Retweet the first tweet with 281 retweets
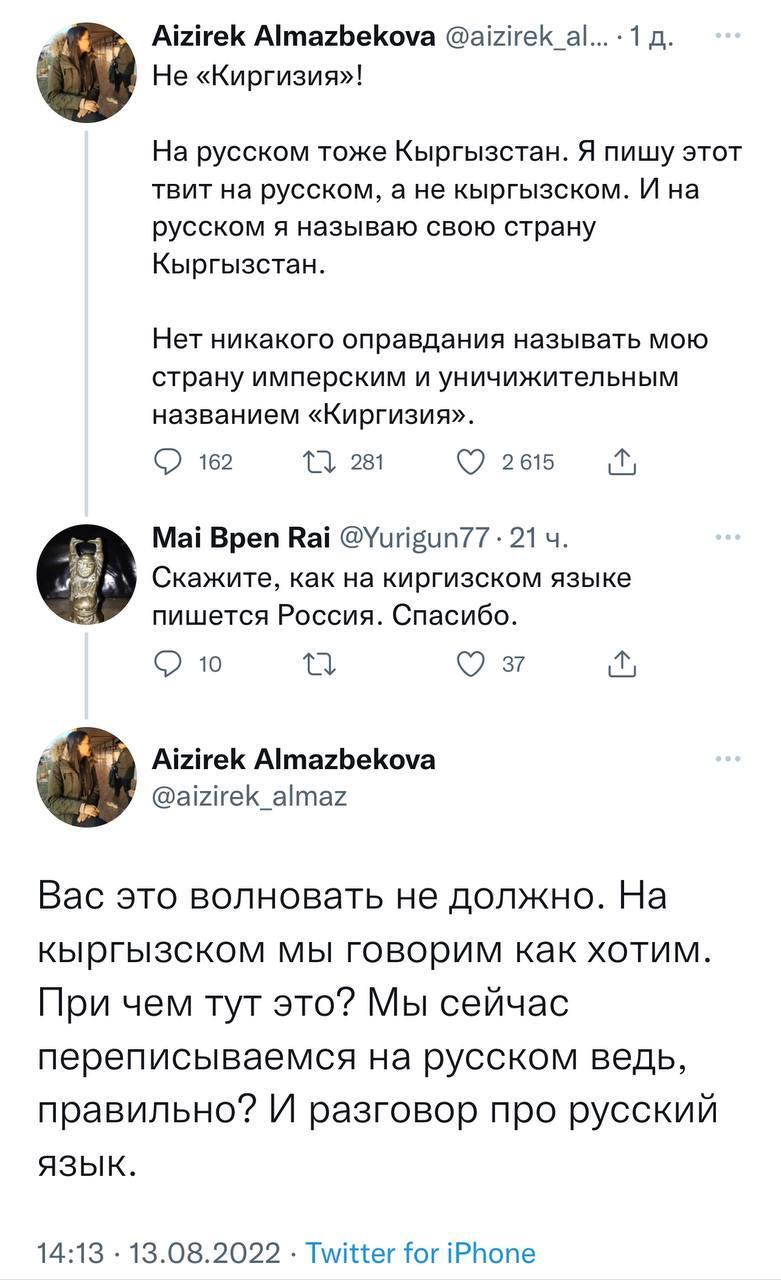781x1280 pixels. pos(322,461)
